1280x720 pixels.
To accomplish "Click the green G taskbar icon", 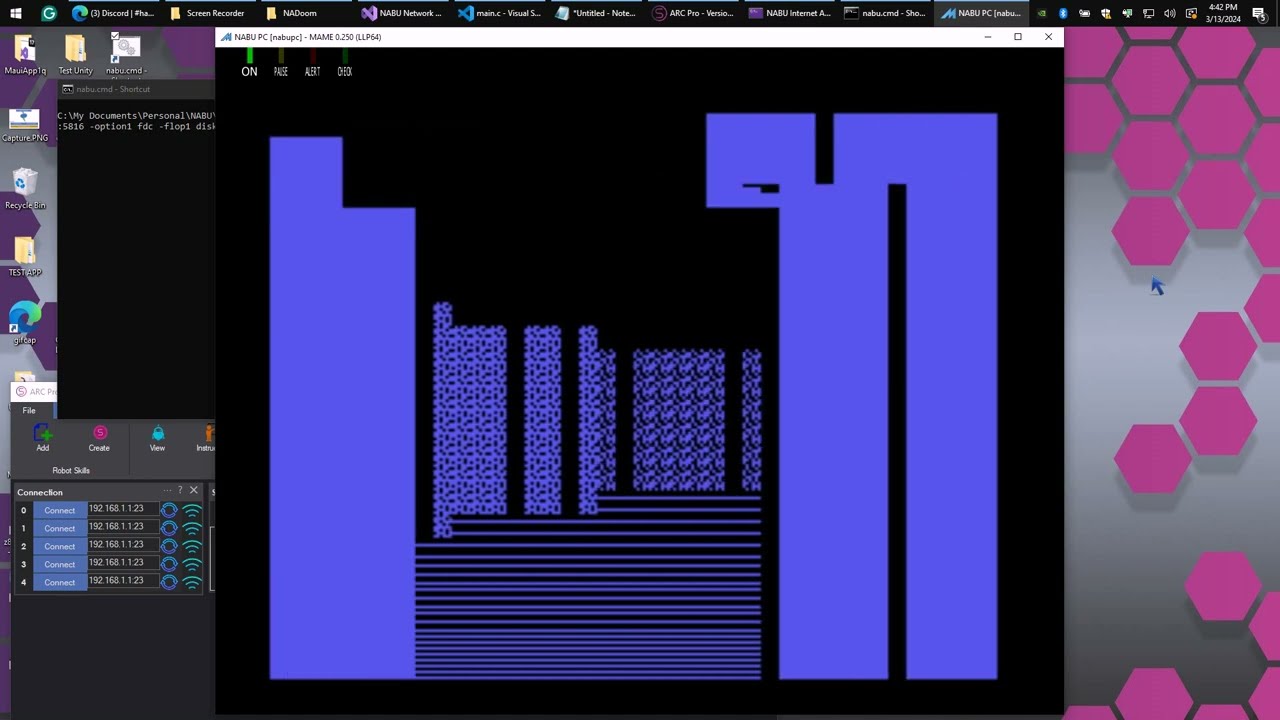I will 49,13.
